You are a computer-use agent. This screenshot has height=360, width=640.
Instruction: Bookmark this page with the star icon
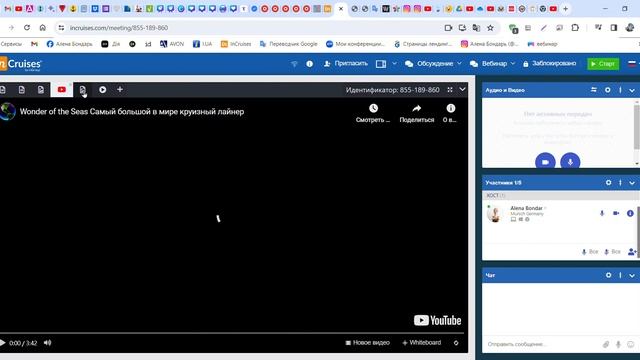point(490,28)
